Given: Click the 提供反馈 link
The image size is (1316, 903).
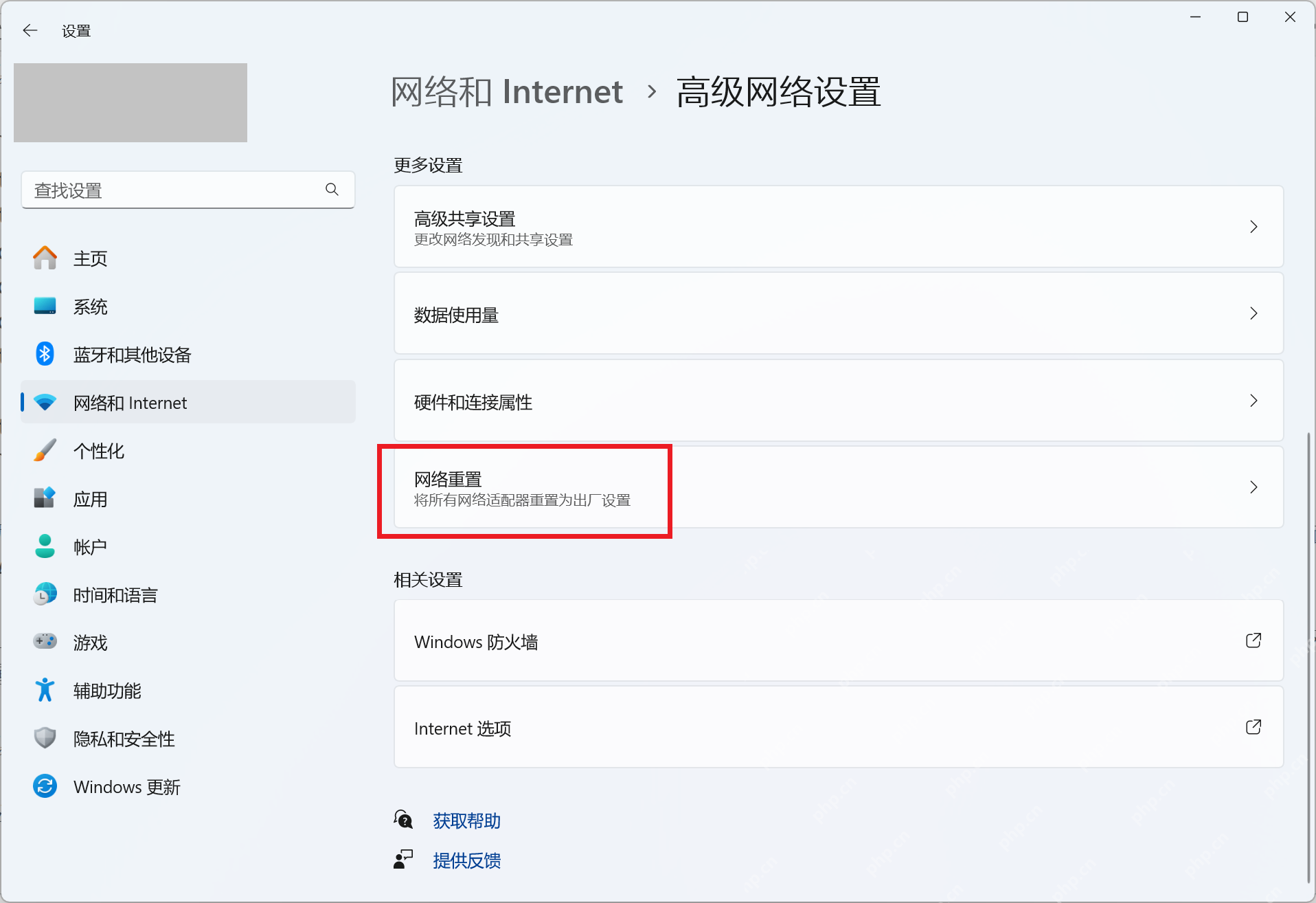Looking at the screenshot, I should 467,860.
